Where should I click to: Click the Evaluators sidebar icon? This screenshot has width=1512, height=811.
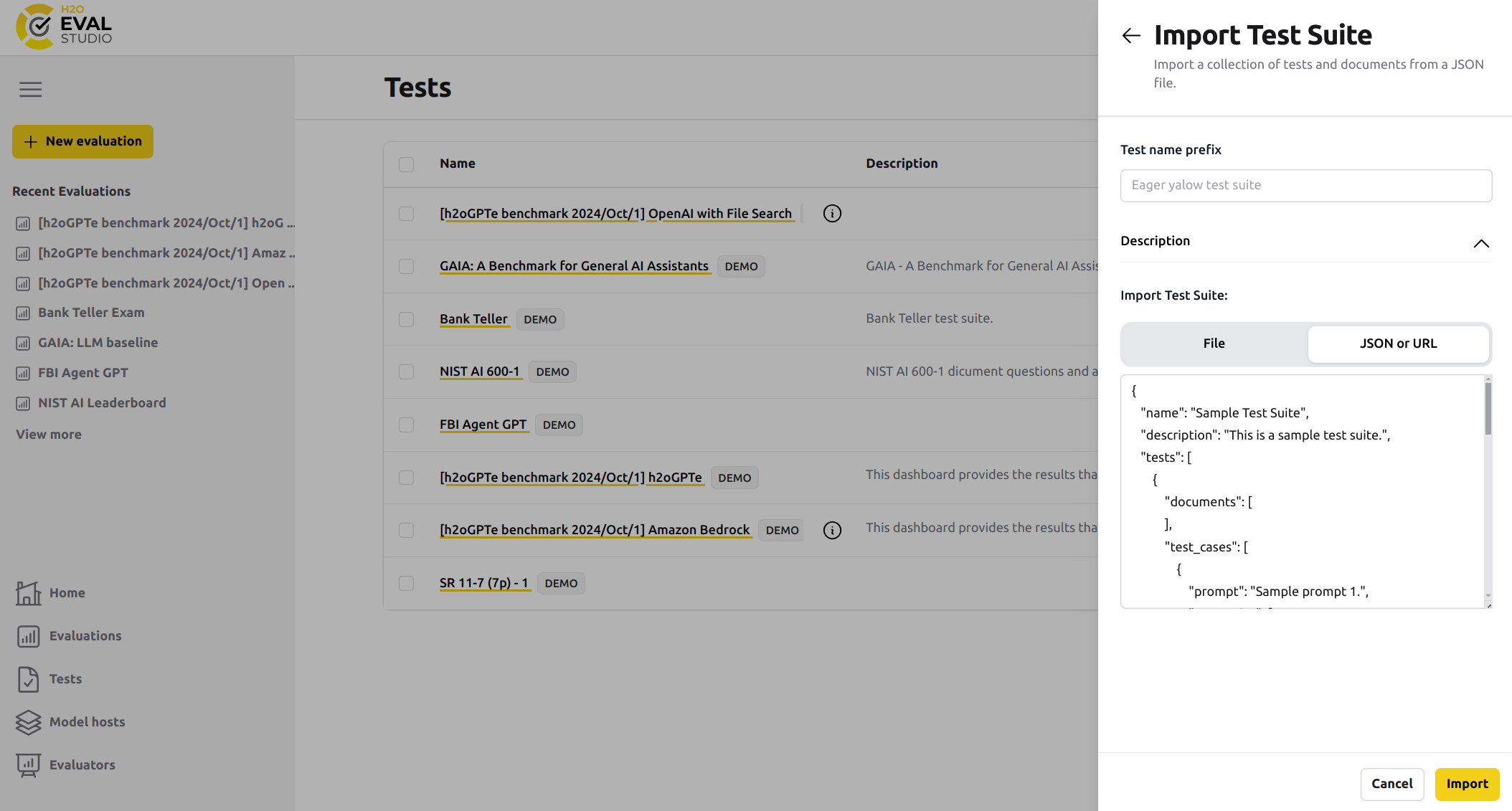[28, 765]
